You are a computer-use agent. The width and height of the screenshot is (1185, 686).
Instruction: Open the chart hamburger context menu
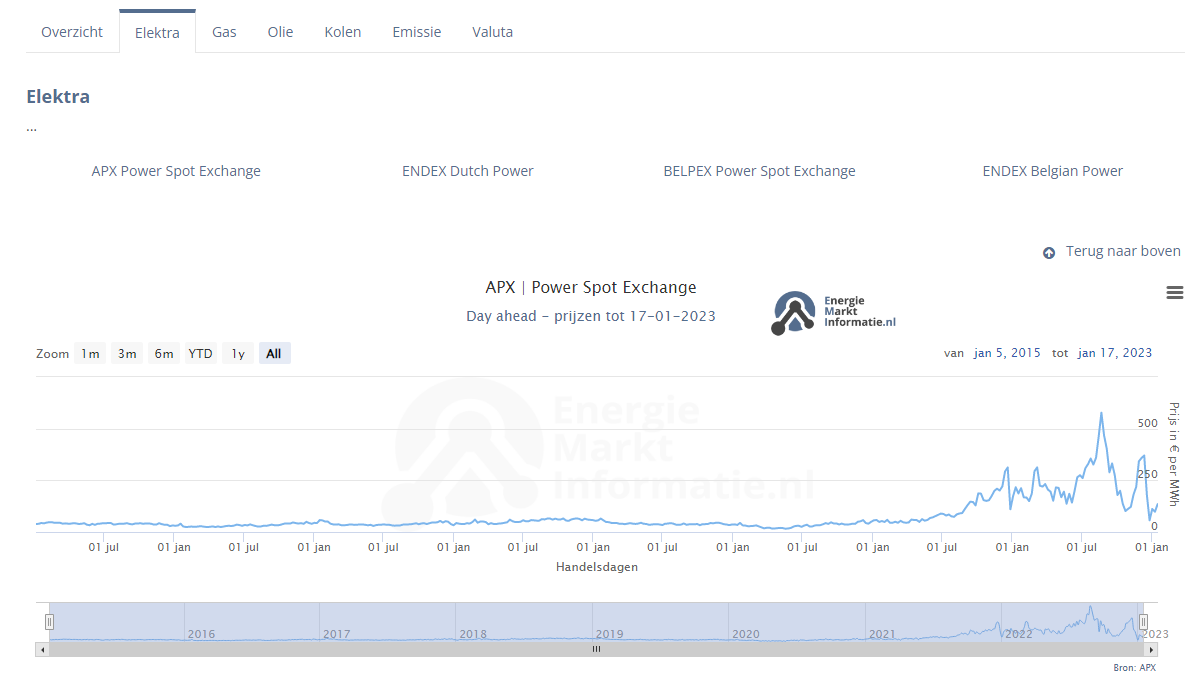point(1174,292)
